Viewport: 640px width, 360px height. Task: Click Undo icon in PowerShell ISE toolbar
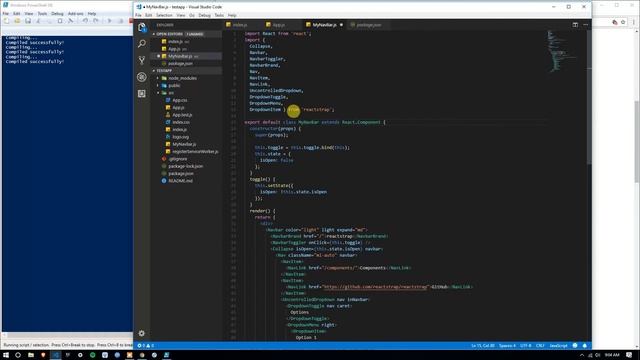[85, 21]
